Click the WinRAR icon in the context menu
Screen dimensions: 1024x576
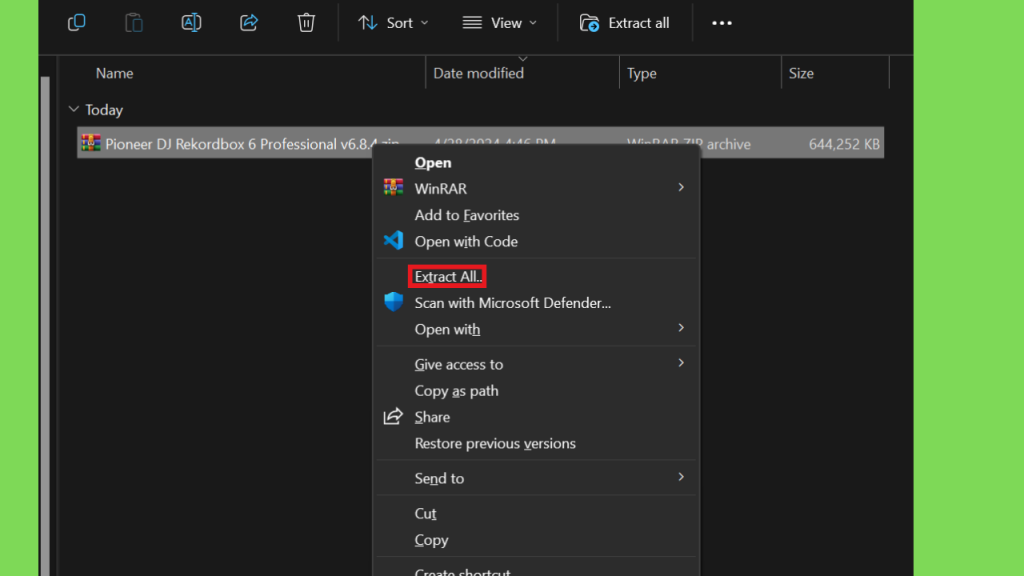393,188
